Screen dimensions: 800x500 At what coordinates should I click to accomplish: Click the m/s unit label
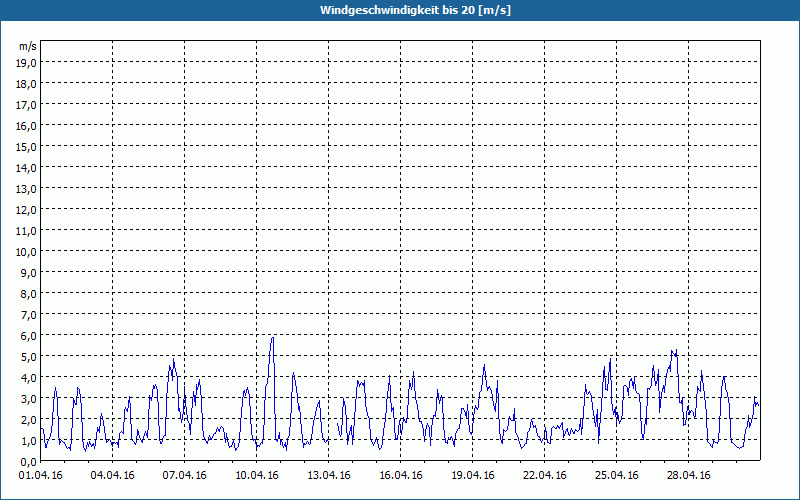[28, 46]
